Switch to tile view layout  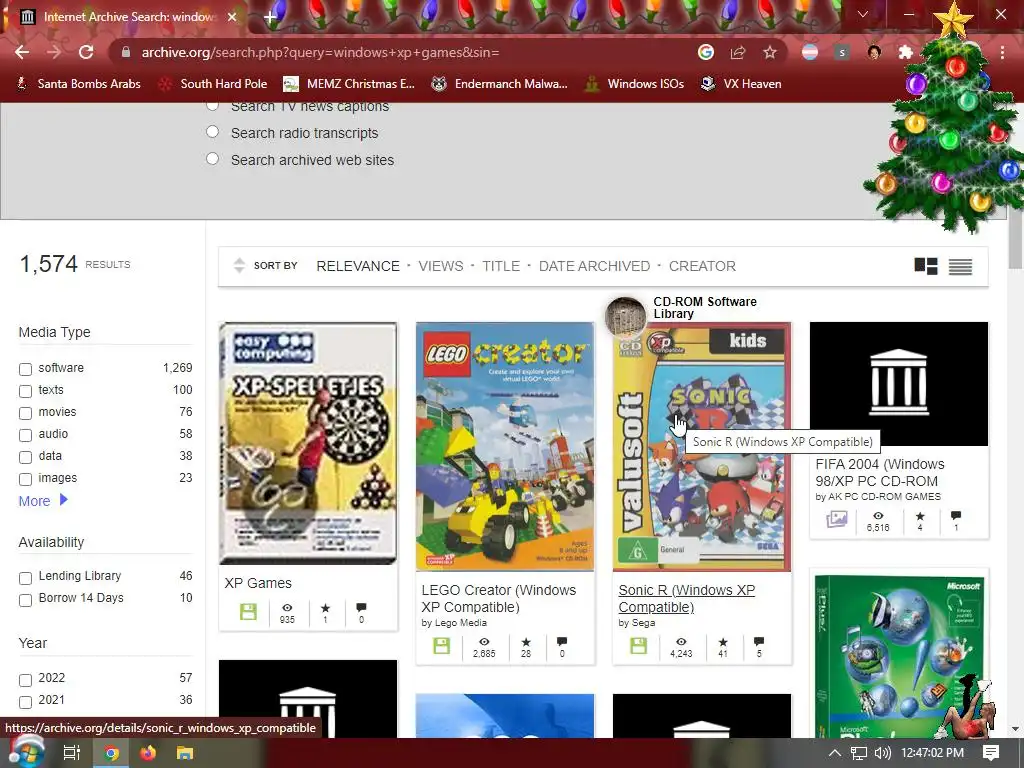click(925, 266)
